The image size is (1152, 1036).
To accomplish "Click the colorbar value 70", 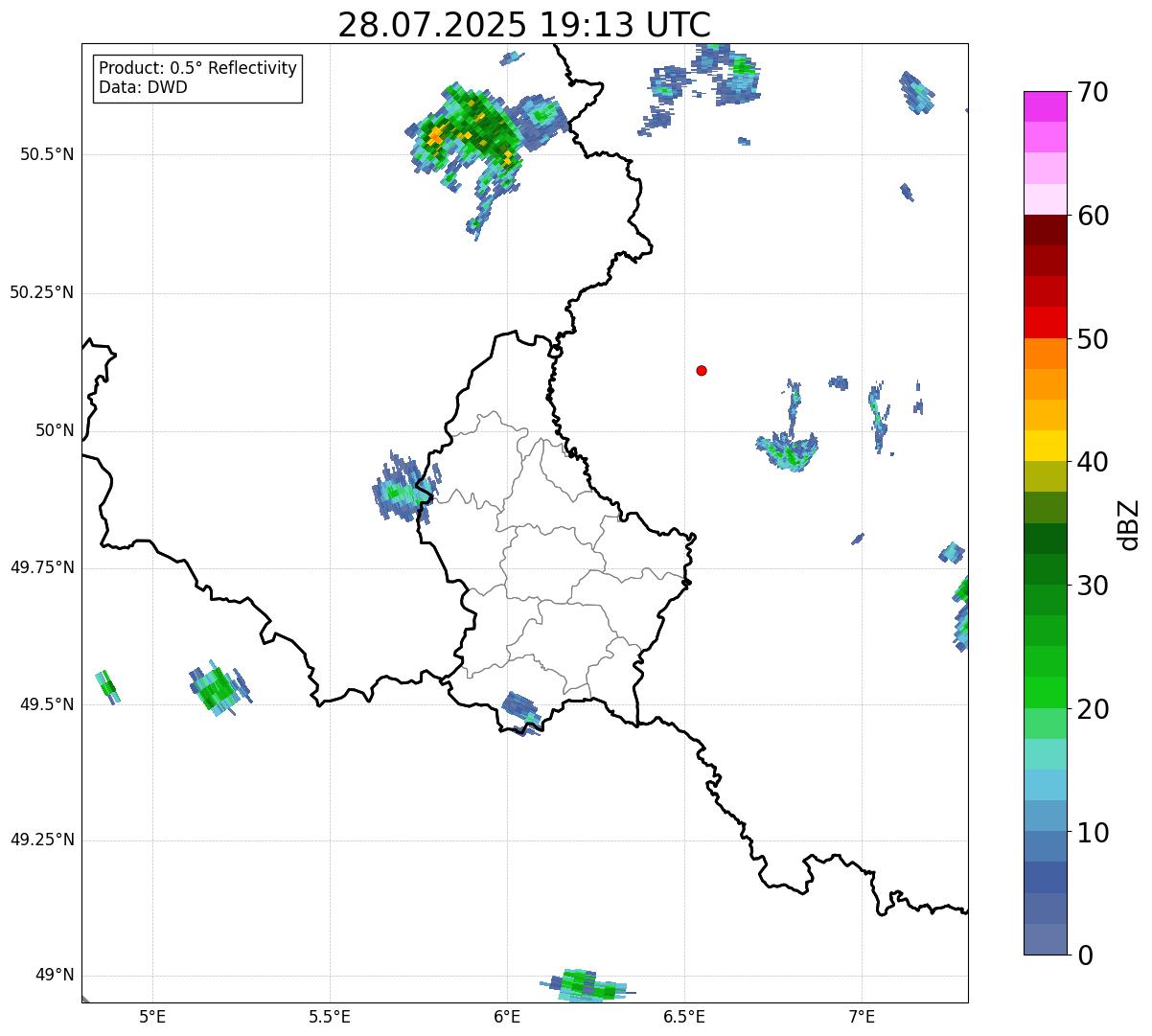I will coord(1093,92).
